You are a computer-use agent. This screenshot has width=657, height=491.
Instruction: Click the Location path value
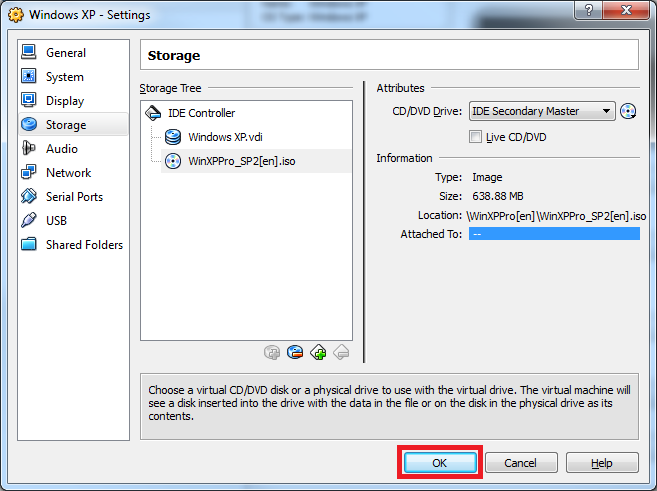[556, 216]
